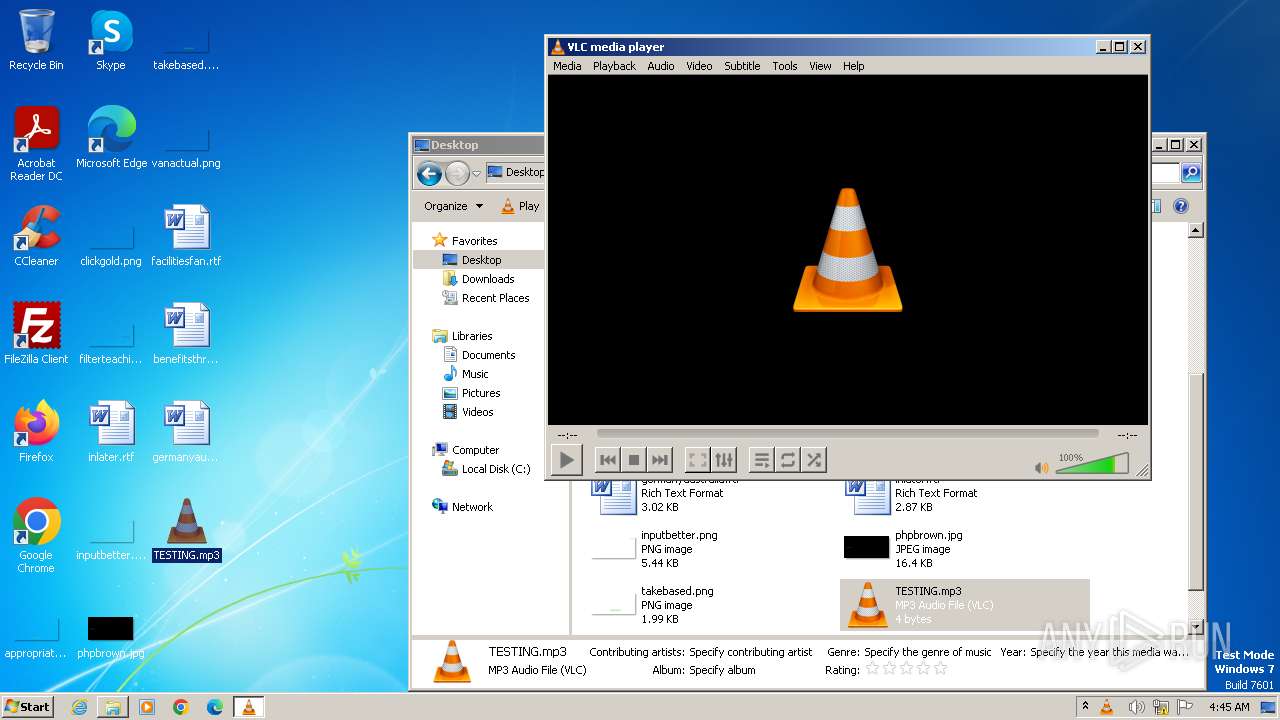Open Videos library
This screenshot has width=1280, height=720.
click(x=477, y=412)
